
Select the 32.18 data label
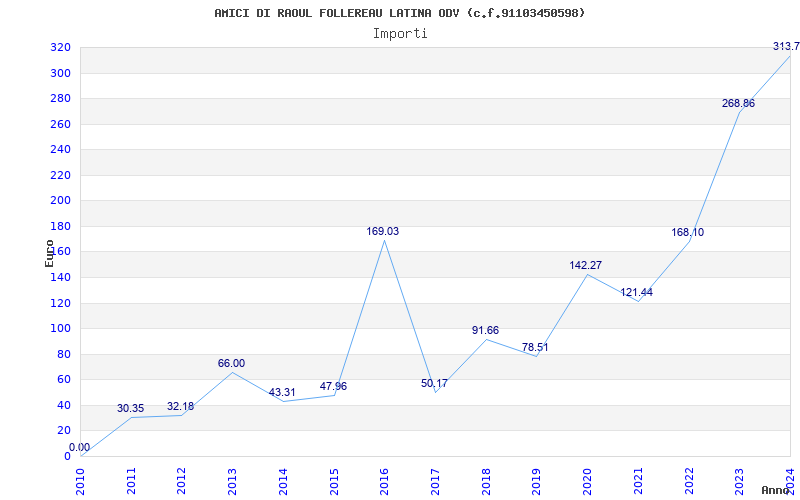click(x=181, y=407)
